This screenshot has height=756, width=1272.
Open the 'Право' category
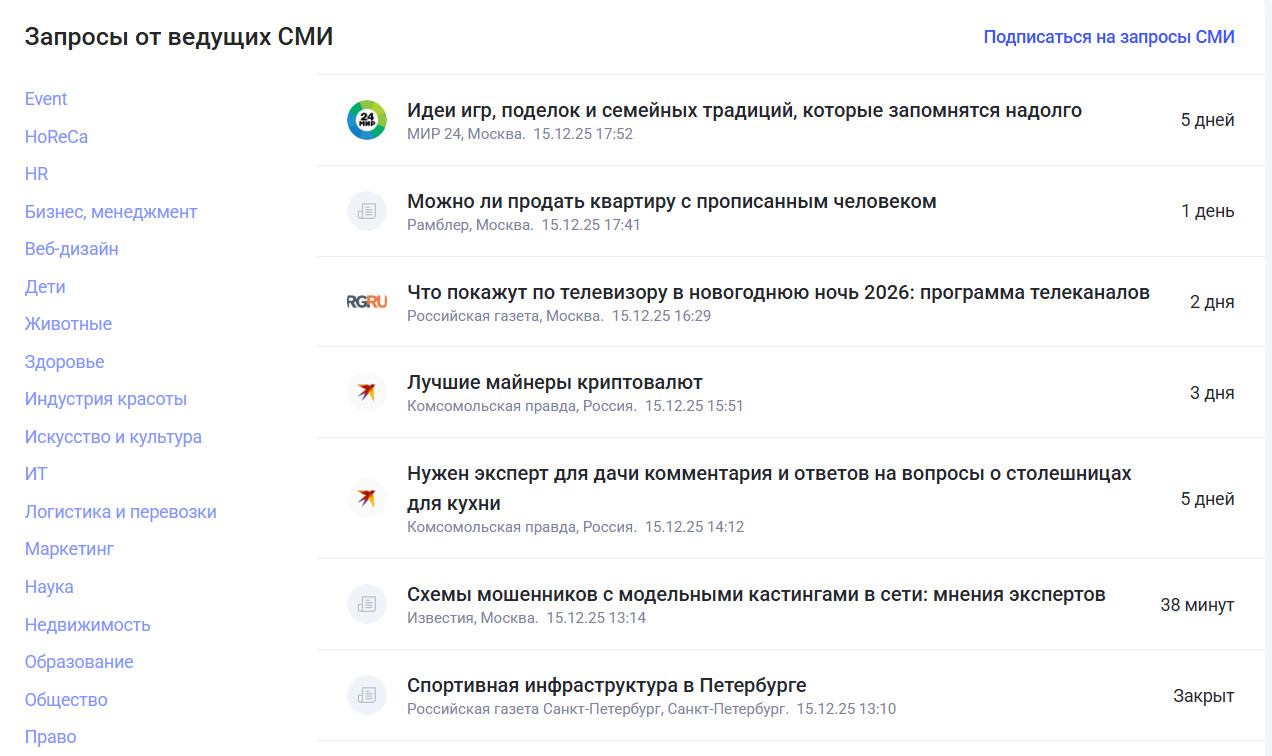(51, 737)
